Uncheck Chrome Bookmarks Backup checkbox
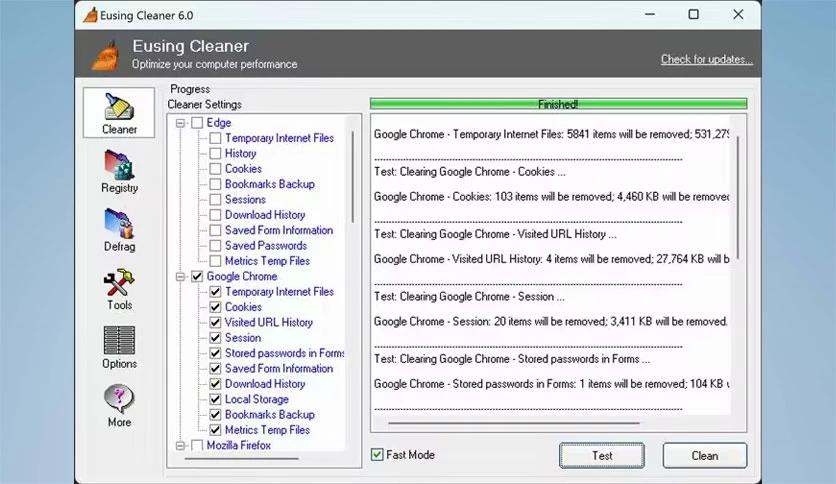The image size is (836, 484). click(215, 415)
